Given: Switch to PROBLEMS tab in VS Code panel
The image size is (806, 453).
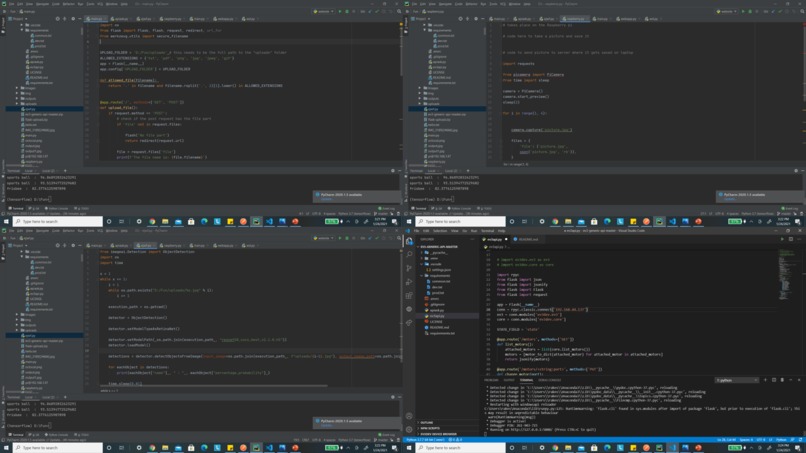Looking at the screenshot, I should coord(491,380).
